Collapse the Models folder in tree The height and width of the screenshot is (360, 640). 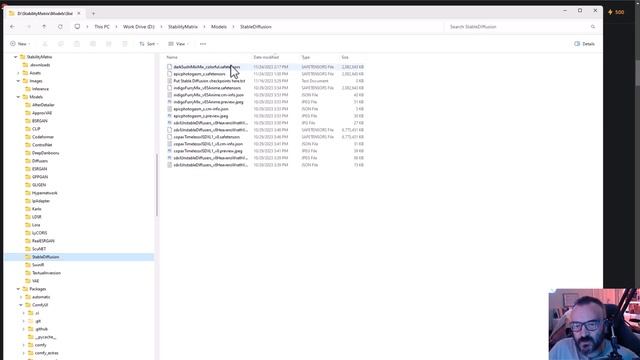pos(18,97)
